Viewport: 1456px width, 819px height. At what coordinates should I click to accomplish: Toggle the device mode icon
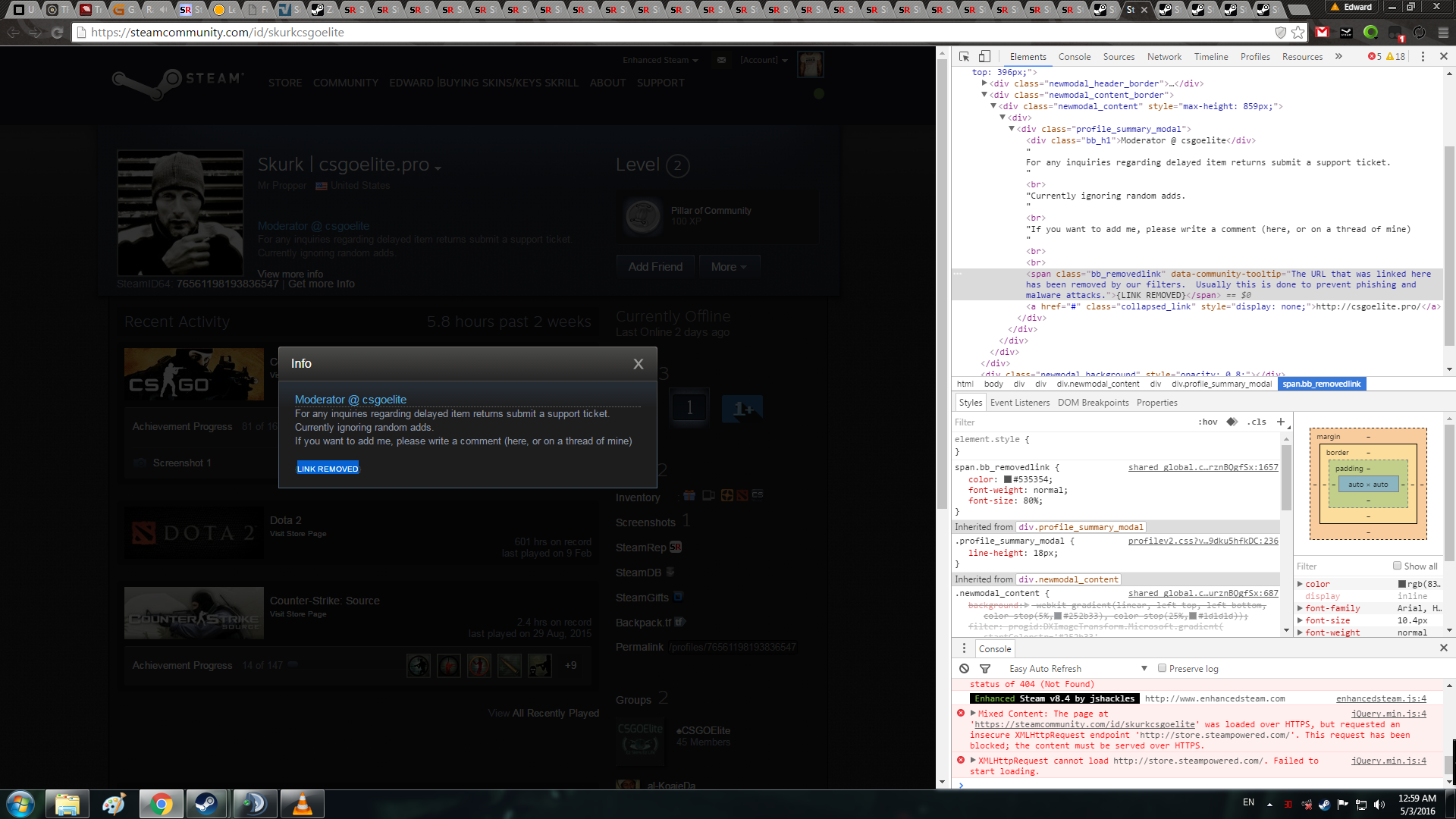[x=984, y=57]
